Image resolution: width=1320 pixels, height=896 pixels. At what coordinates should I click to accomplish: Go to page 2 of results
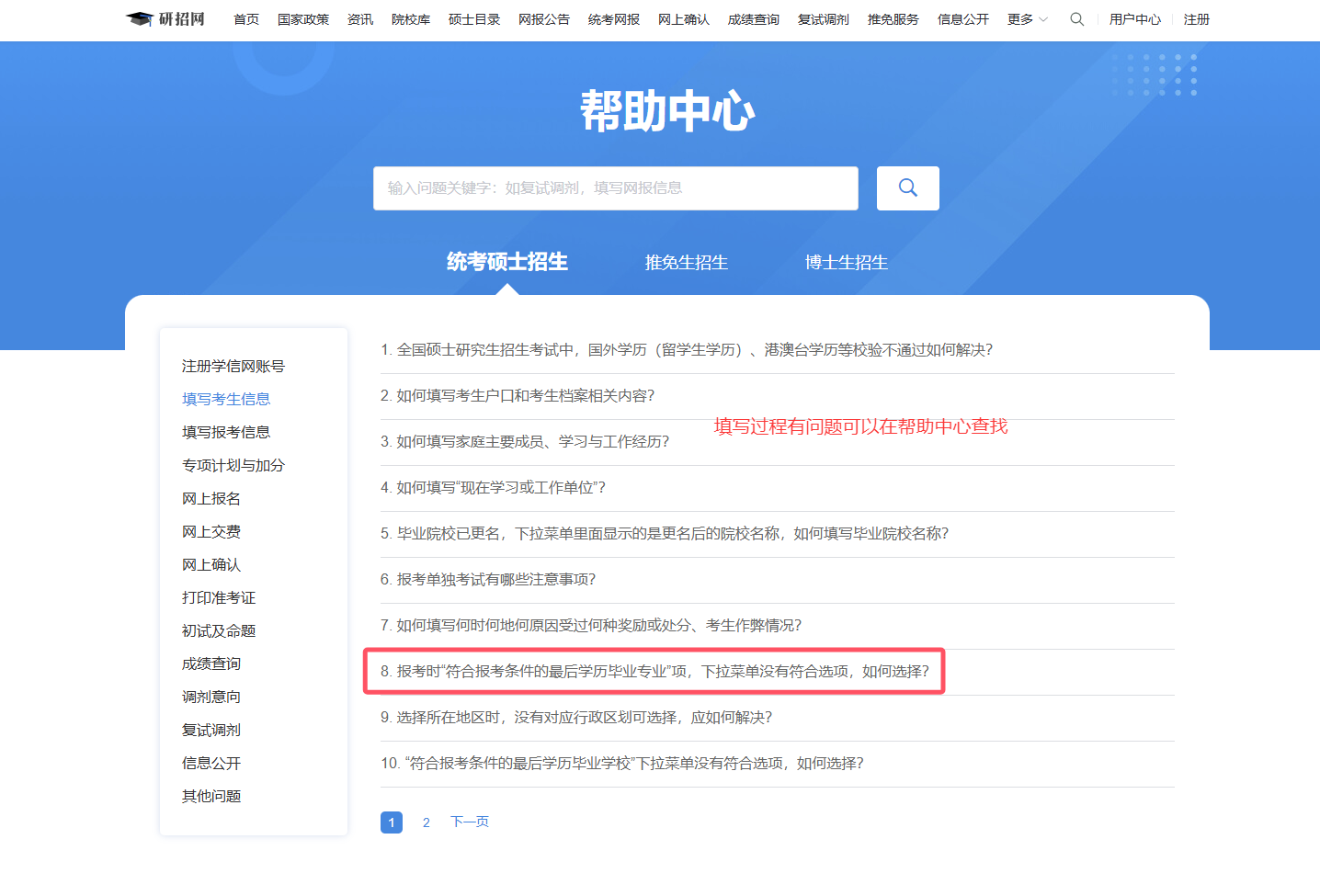(x=426, y=822)
